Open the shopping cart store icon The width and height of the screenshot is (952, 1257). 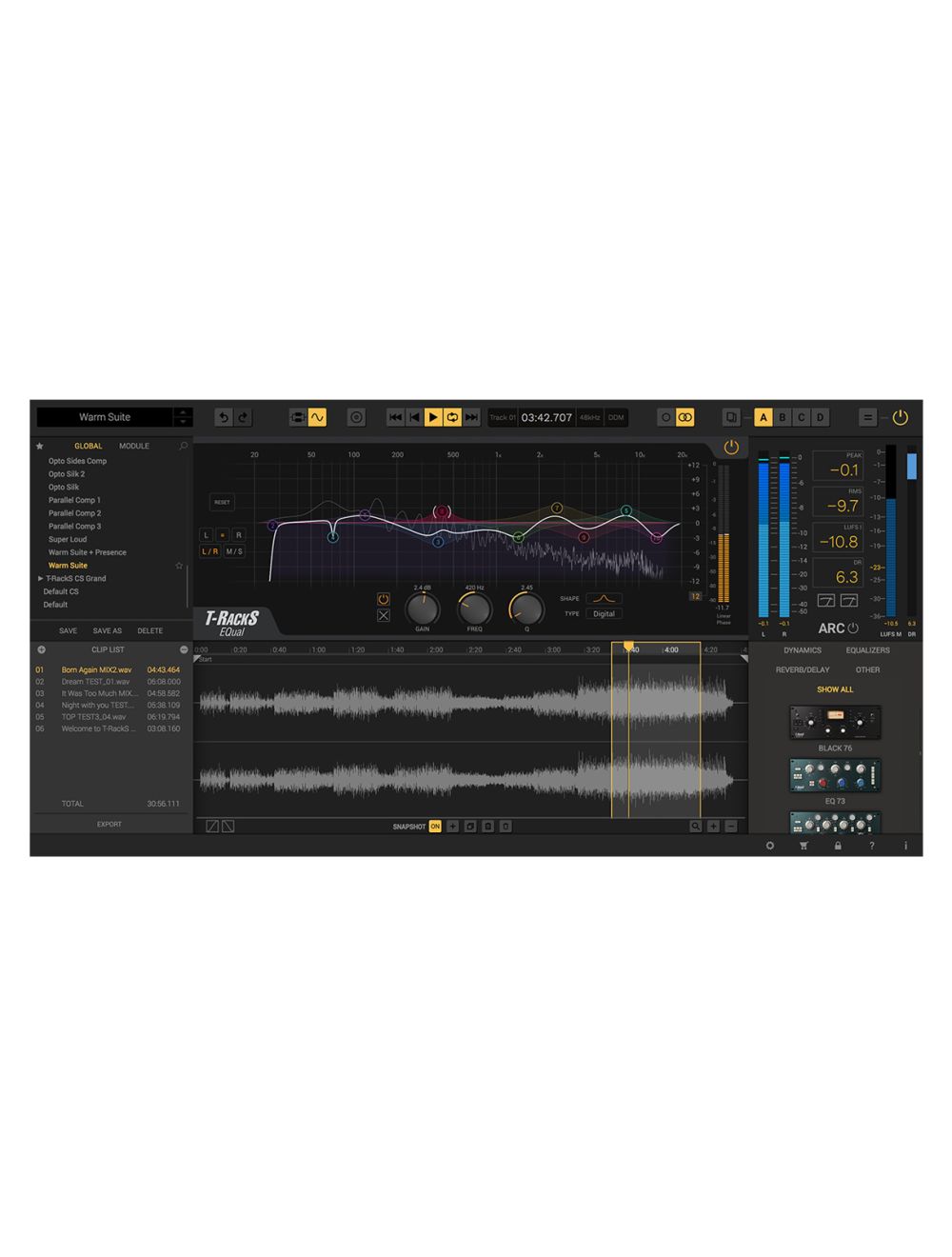pyautogui.click(x=804, y=846)
